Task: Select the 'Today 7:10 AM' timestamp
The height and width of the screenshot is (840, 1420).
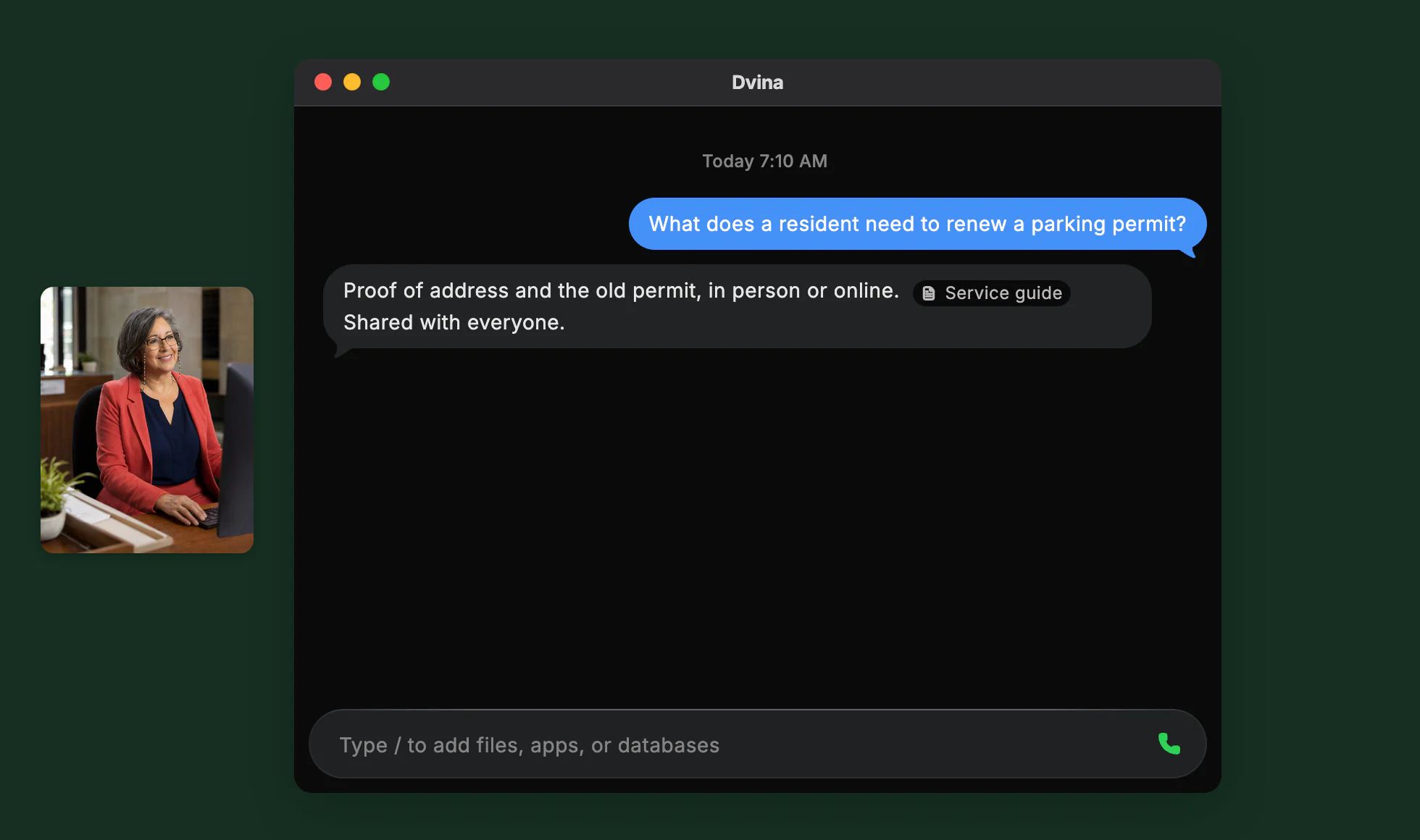Action: click(x=764, y=161)
